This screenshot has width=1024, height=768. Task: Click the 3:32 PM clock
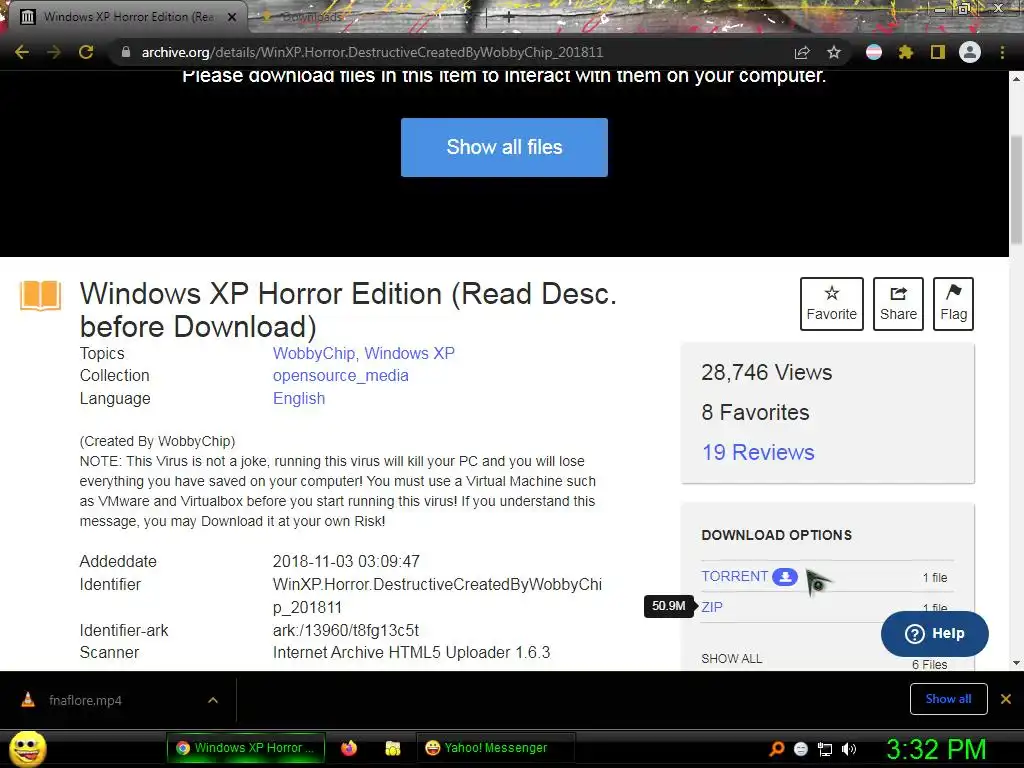[936, 749]
